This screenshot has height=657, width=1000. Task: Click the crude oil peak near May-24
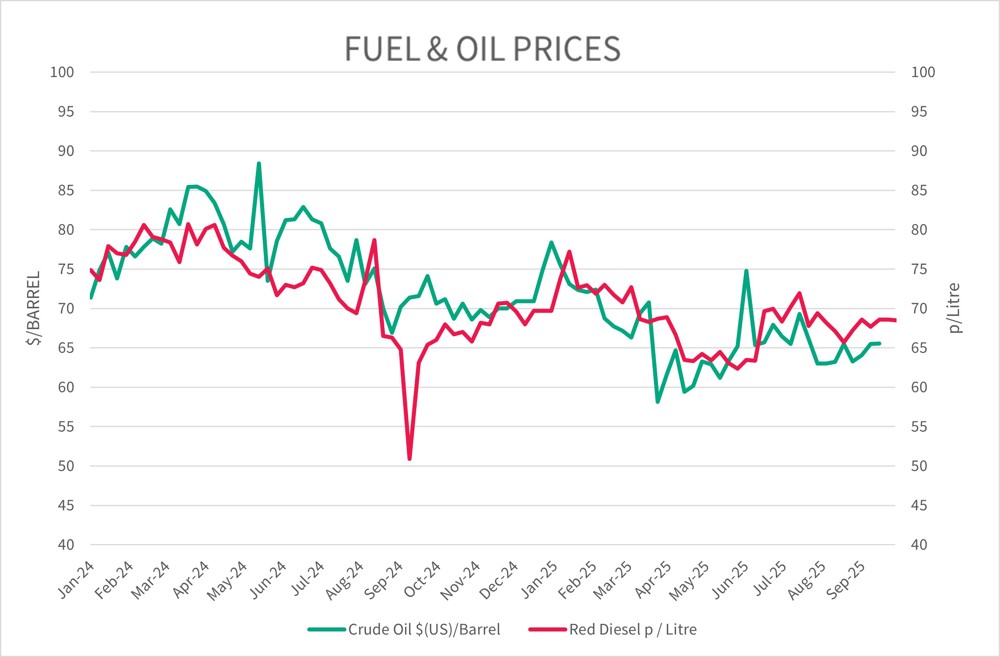point(259,163)
